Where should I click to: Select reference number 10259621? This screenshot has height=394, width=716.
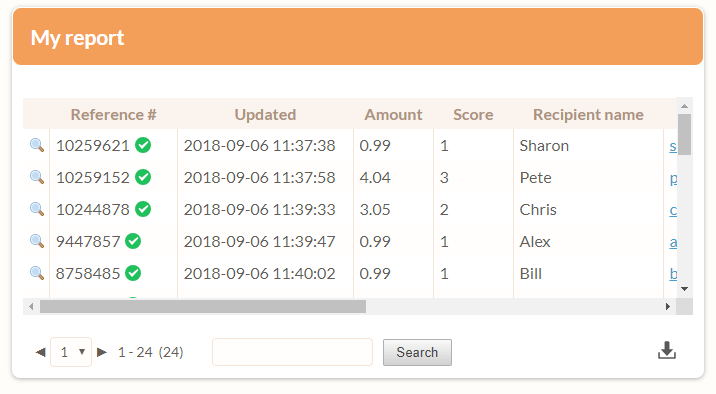(93, 146)
